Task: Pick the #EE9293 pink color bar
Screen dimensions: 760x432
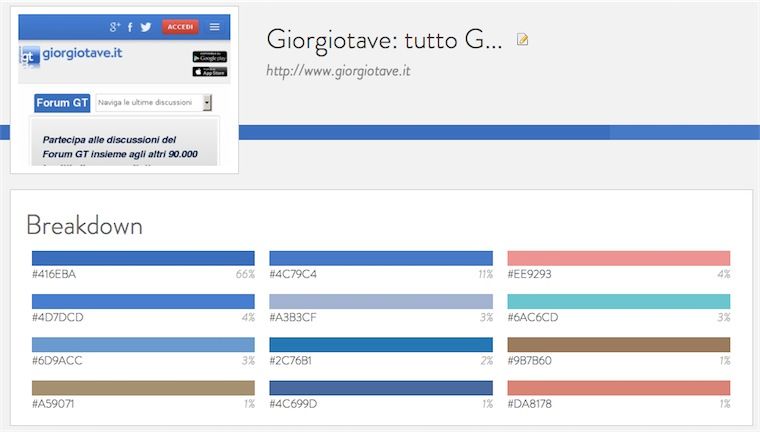Action: (x=618, y=257)
